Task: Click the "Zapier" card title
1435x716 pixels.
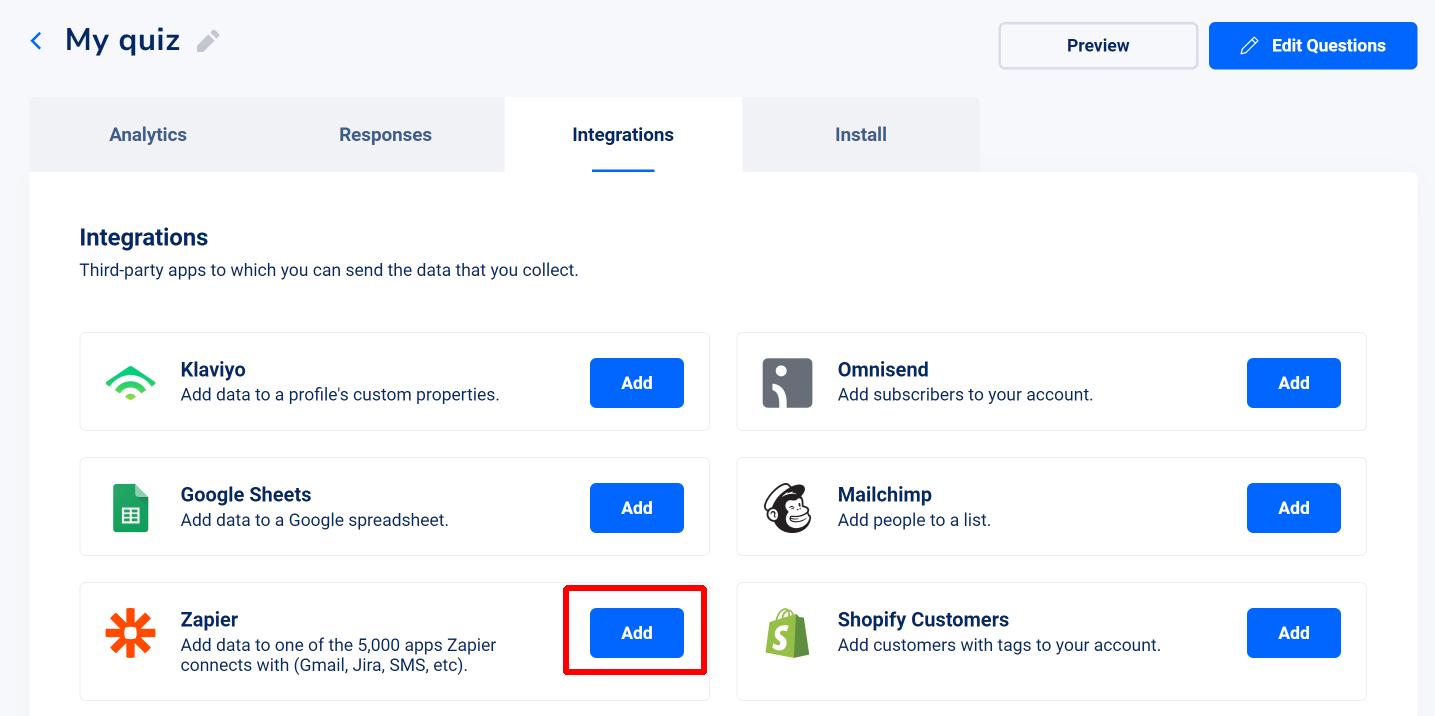Action: (209, 620)
